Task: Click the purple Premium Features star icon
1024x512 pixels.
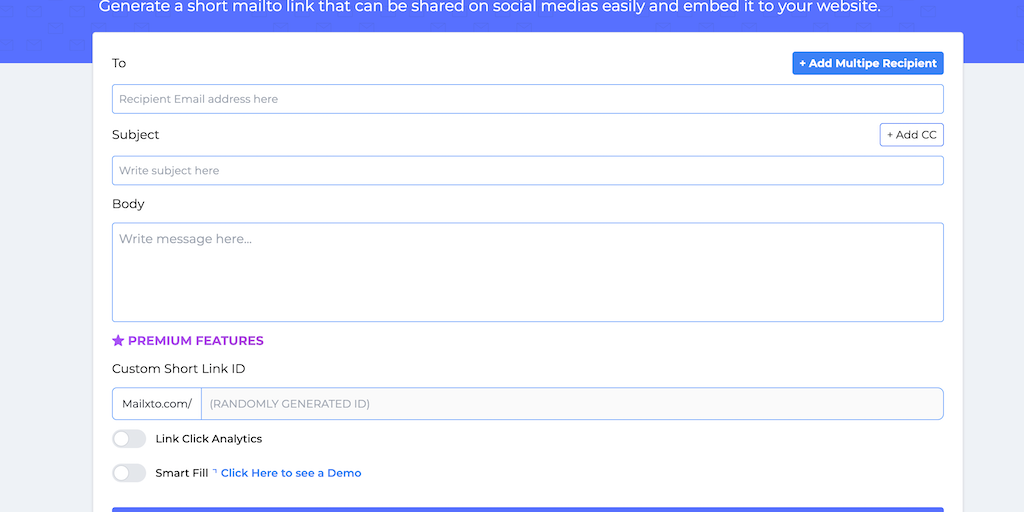Action: point(118,341)
